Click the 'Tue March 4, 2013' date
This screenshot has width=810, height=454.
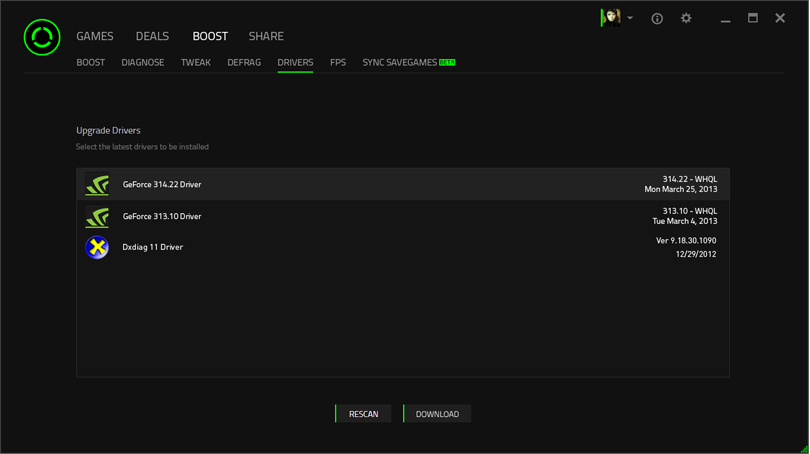click(x=684, y=222)
